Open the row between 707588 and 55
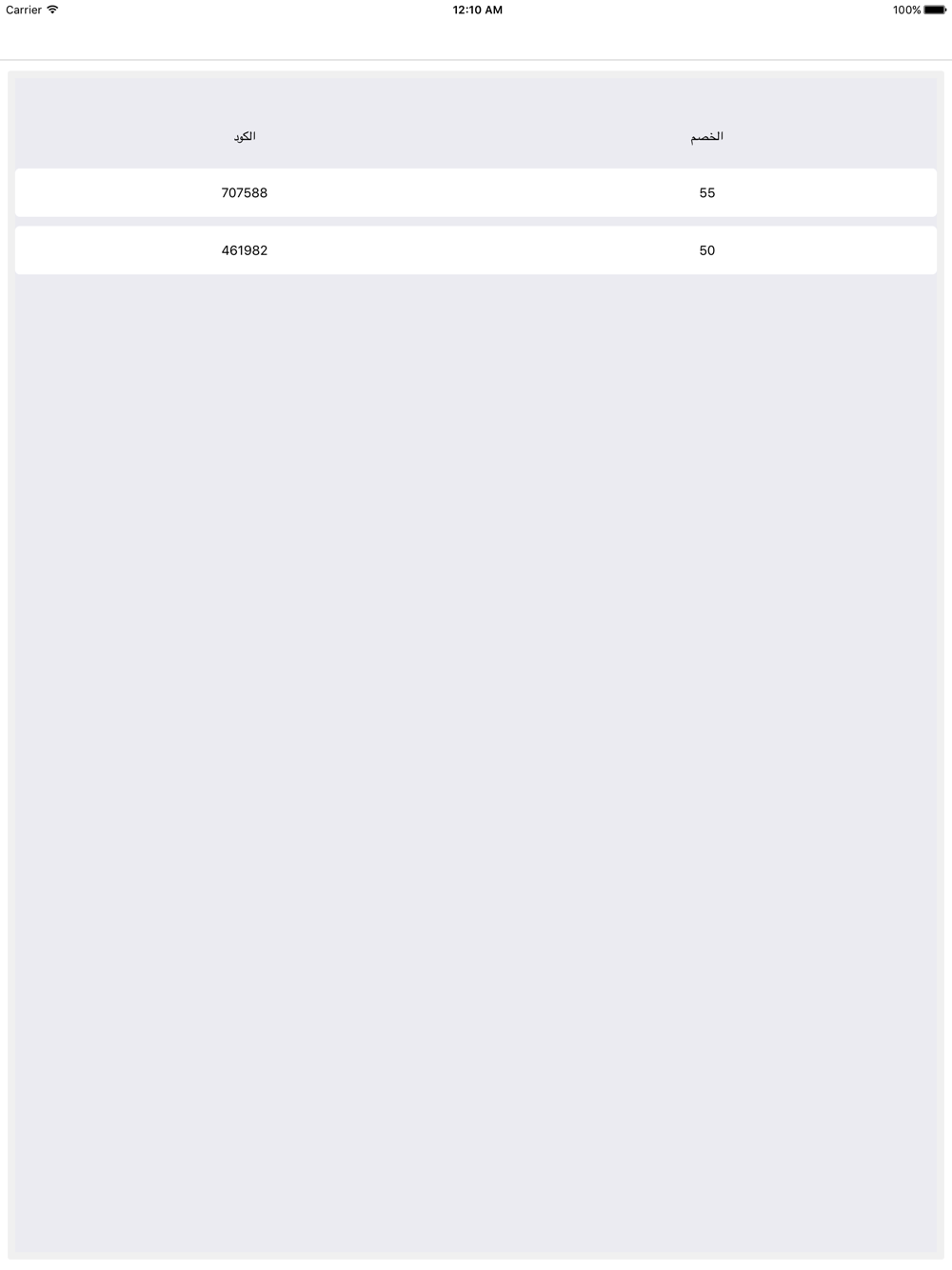 tap(476, 192)
